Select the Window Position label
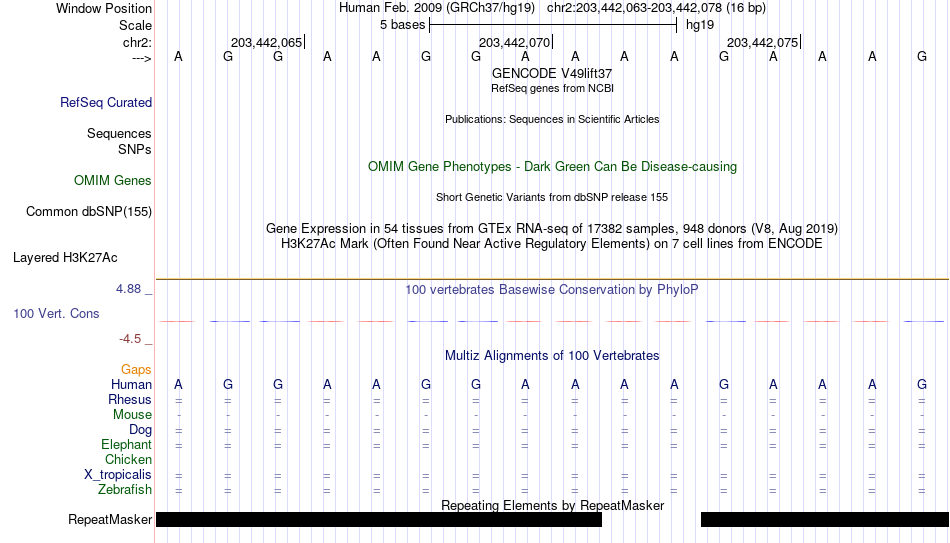Image resolution: width=950 pixels, height=543 pixels. pyautogui.click(x=104, y=8)
